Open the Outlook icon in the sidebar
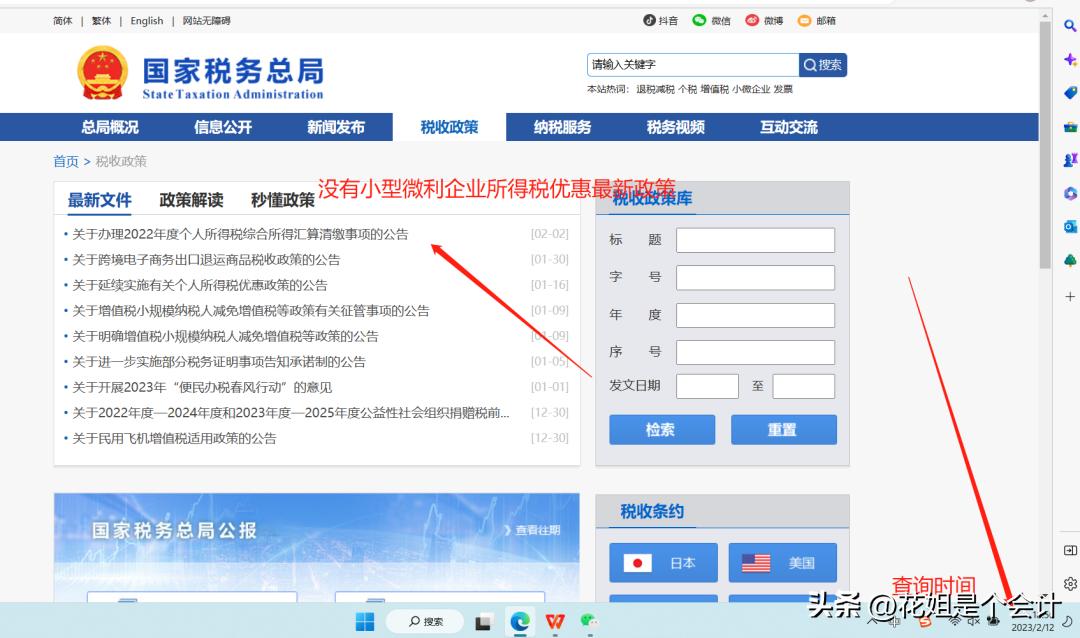The width and height of the screenshot is (1080, 638). pyautogui.click(x=1070, y=226)
